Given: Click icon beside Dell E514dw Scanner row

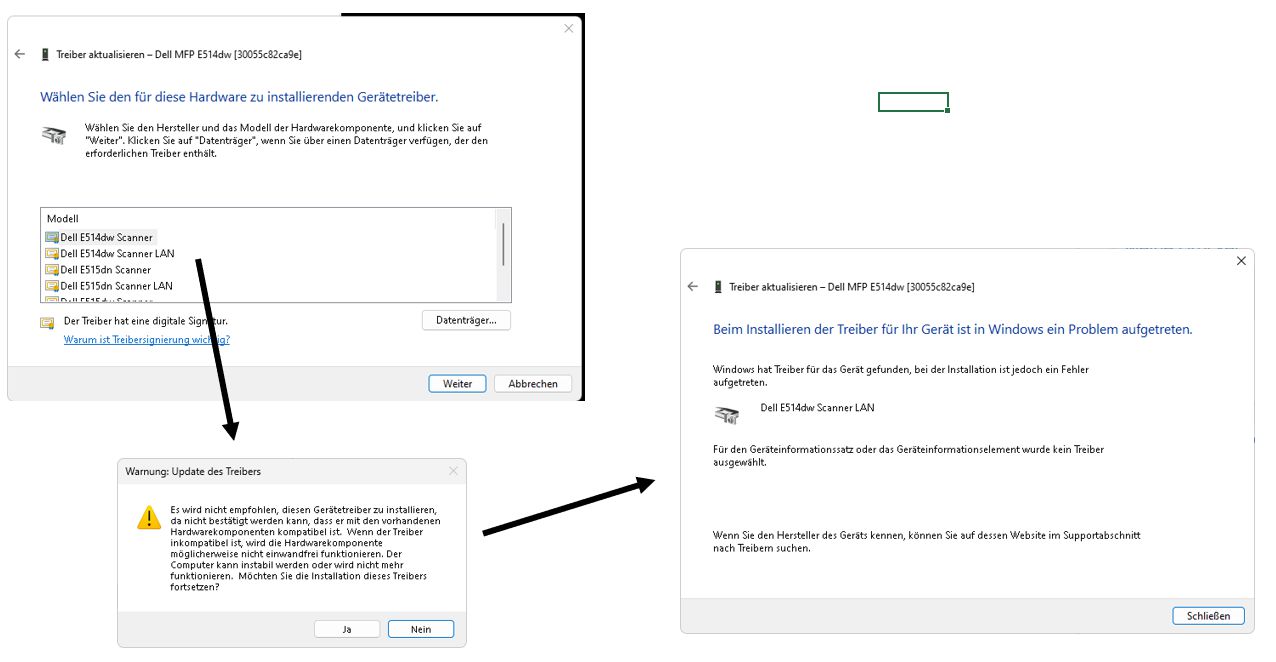Looking at the screenshot, I should tap(52, 238).
